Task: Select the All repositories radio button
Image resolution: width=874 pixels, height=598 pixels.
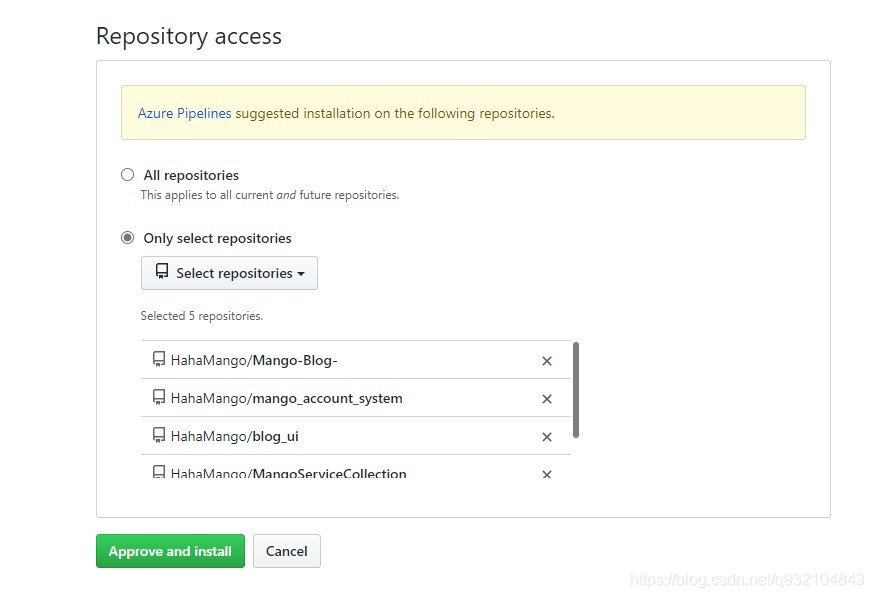Action: [x=128, y=175]
